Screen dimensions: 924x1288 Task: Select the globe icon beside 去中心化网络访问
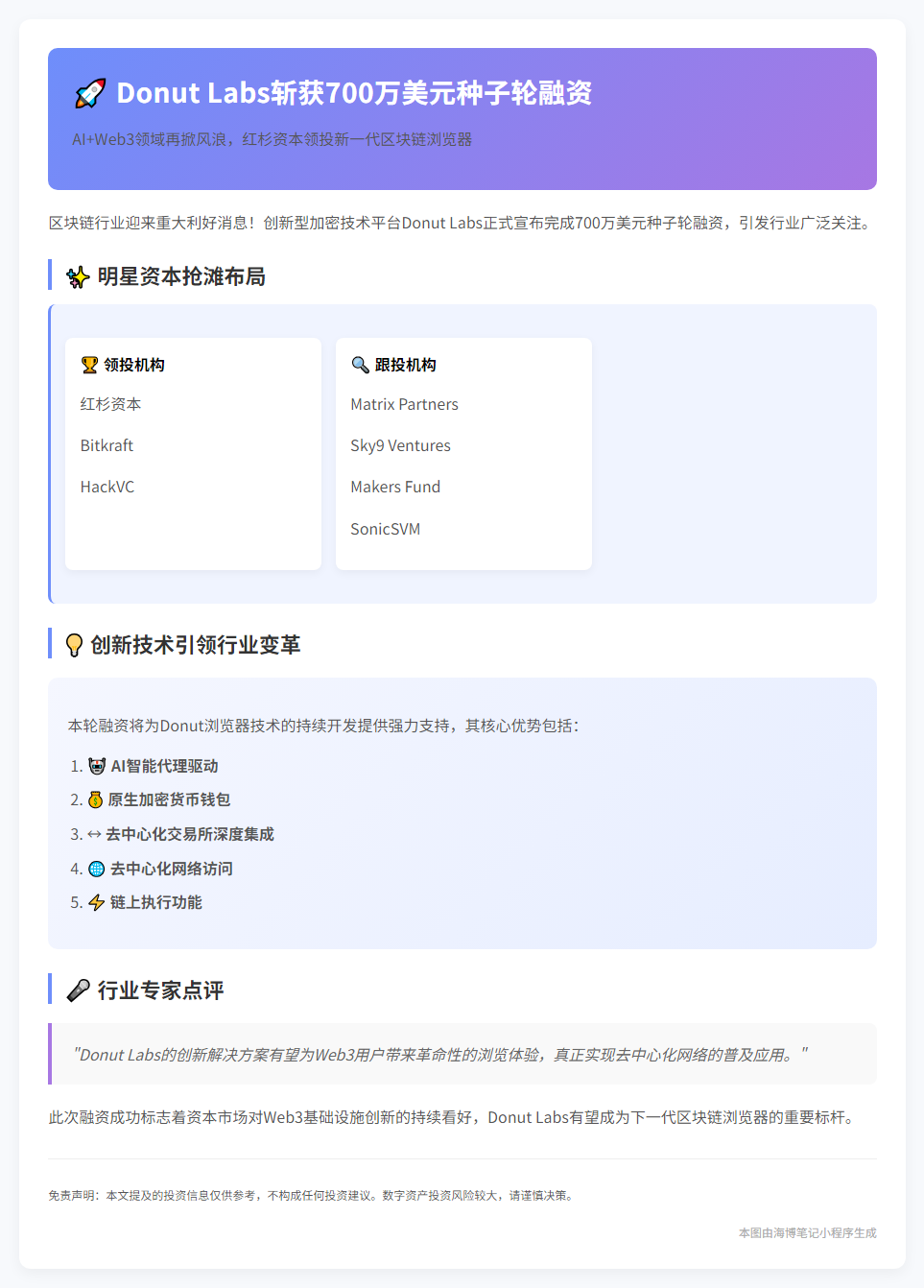(x=95, y=869)
